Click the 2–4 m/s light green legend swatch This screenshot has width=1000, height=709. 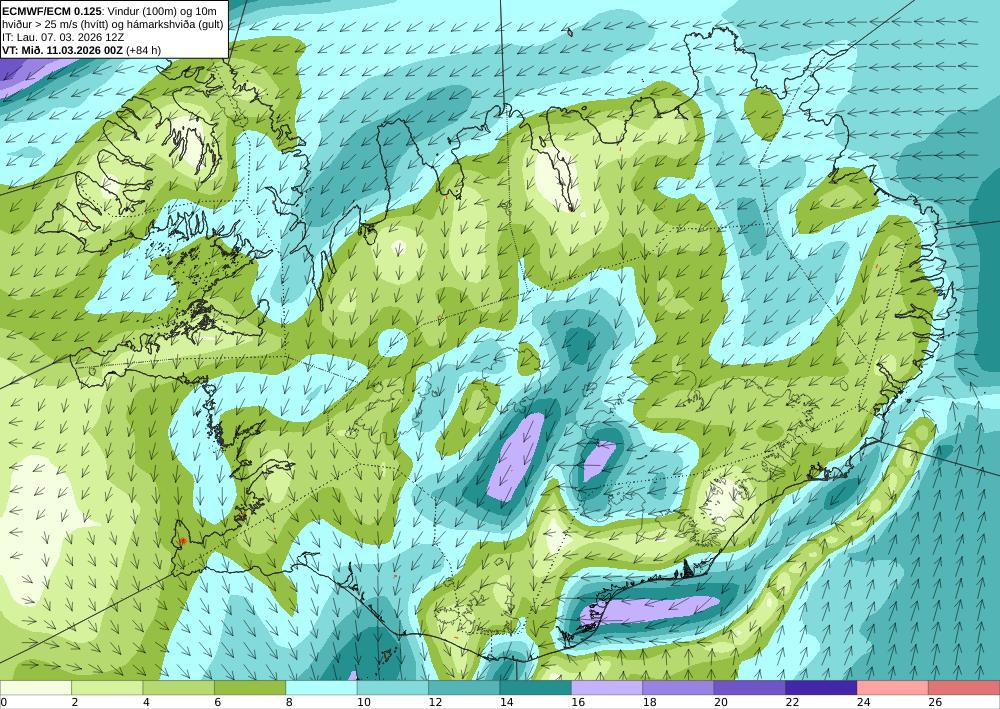107,688
